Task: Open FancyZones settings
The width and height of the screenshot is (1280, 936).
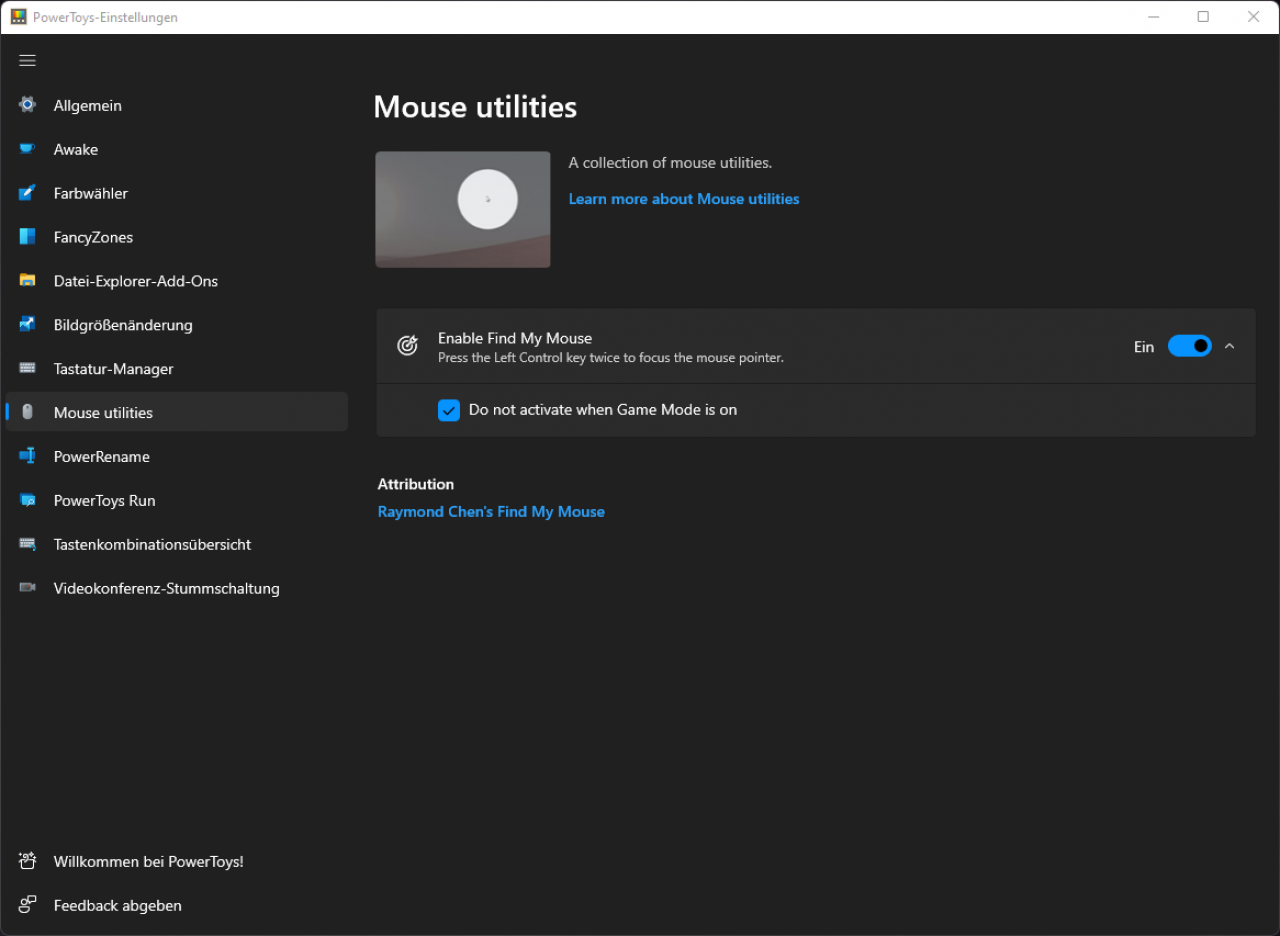Action: [176, 237]
